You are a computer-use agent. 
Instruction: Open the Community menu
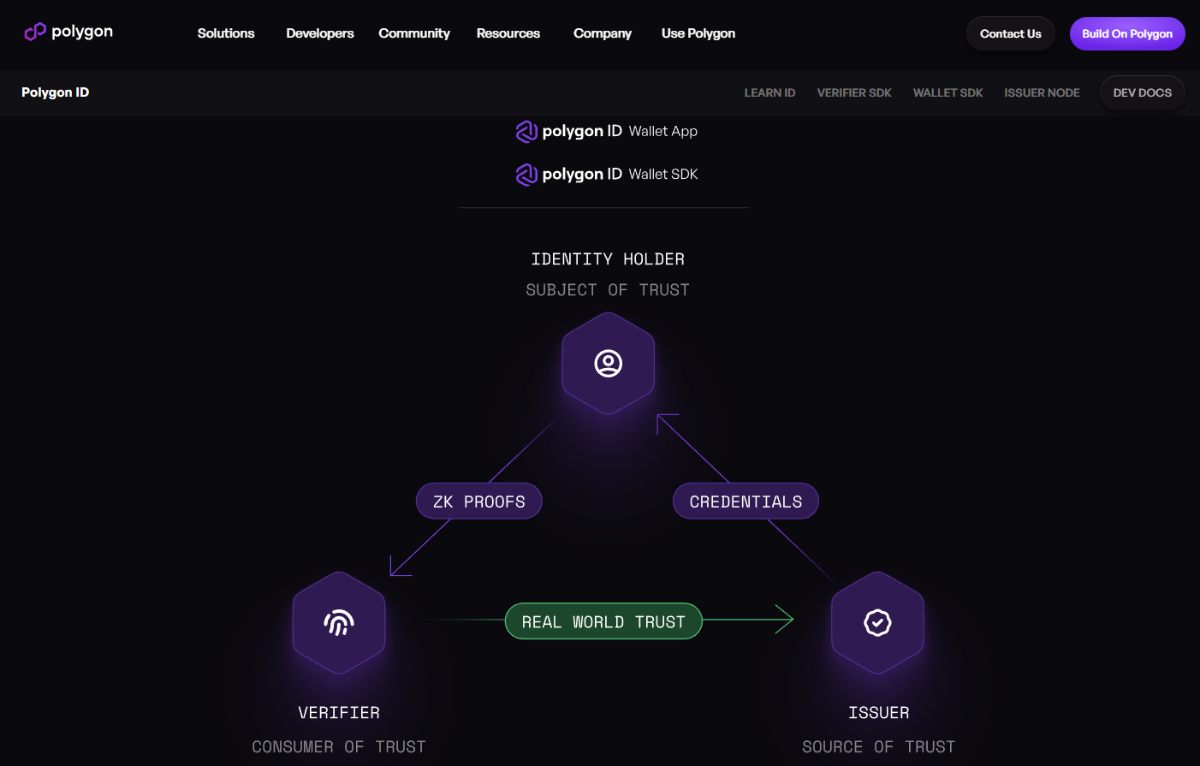[414, 33]
